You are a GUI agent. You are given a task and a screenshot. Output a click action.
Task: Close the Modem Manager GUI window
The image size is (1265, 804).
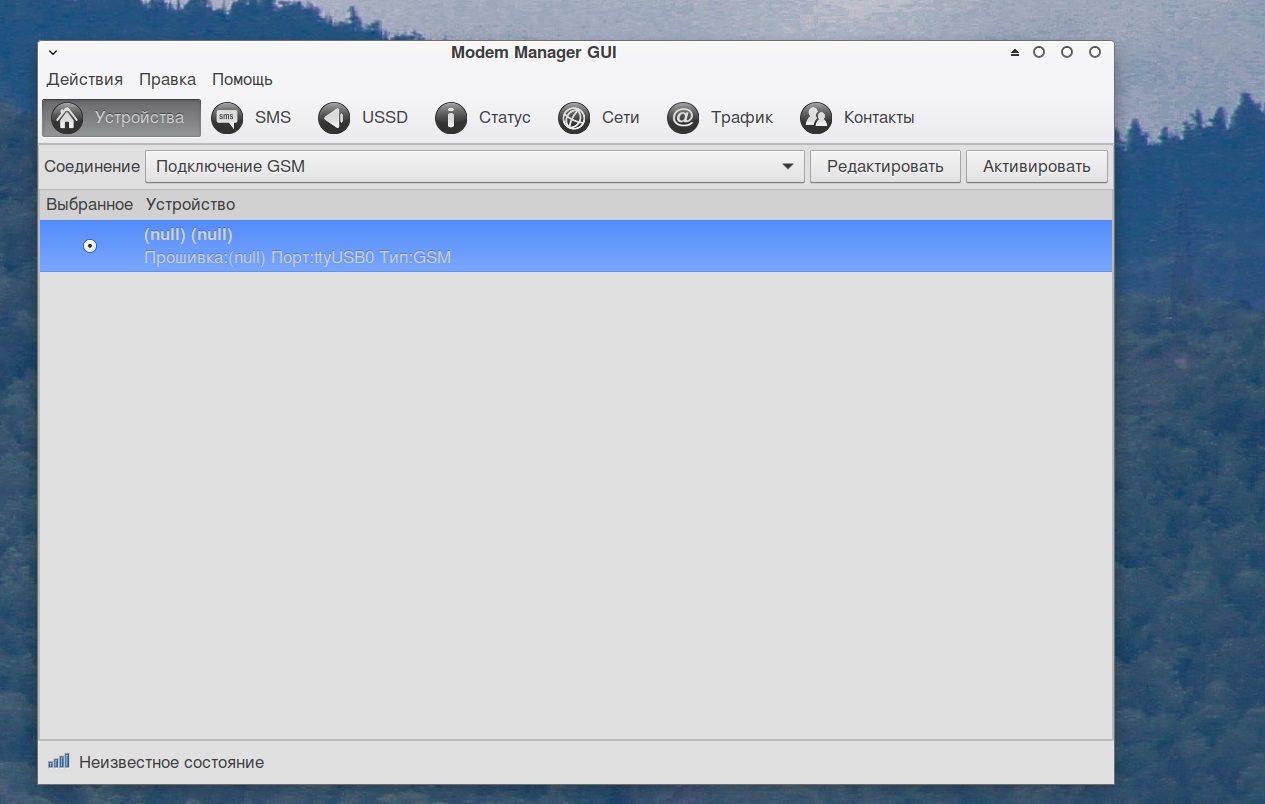1095,53
